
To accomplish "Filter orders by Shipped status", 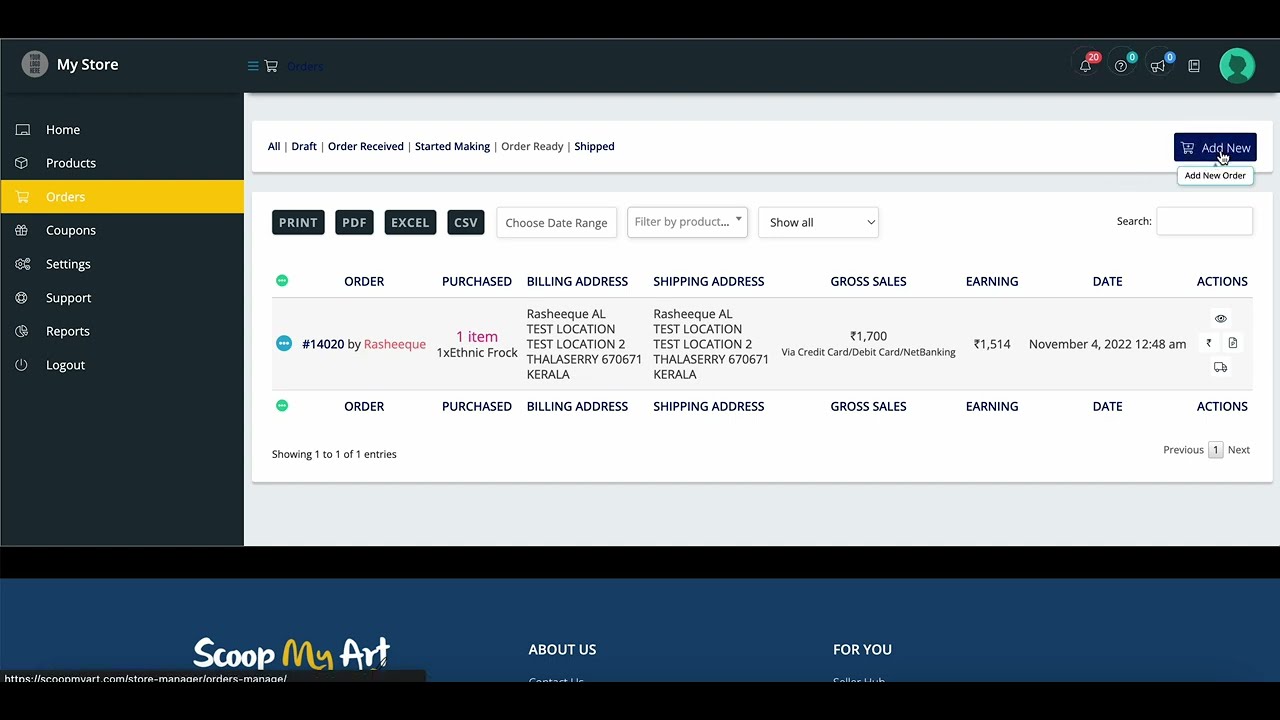I will (594, 146).
